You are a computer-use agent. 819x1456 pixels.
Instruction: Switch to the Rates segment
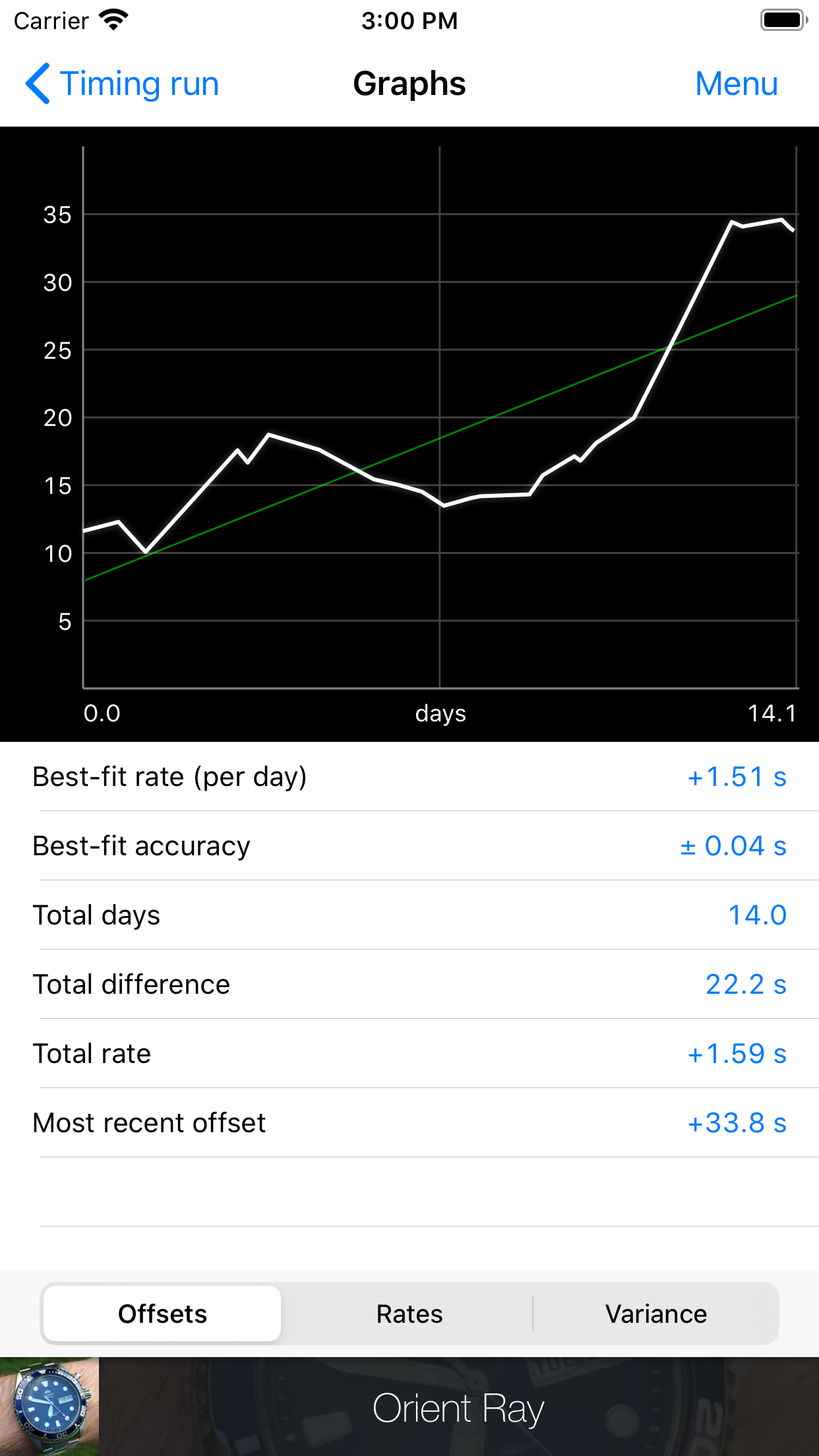[409, 1314]
